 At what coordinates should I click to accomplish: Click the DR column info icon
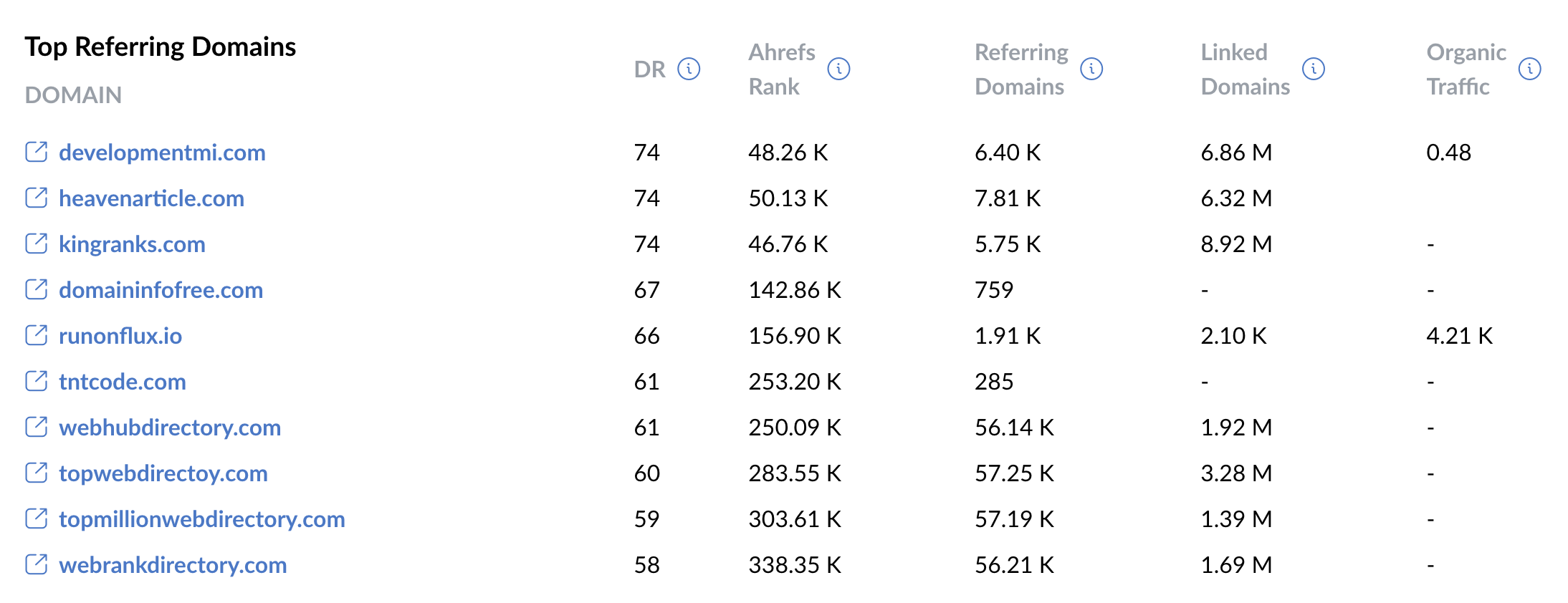(x=689, y=69)
